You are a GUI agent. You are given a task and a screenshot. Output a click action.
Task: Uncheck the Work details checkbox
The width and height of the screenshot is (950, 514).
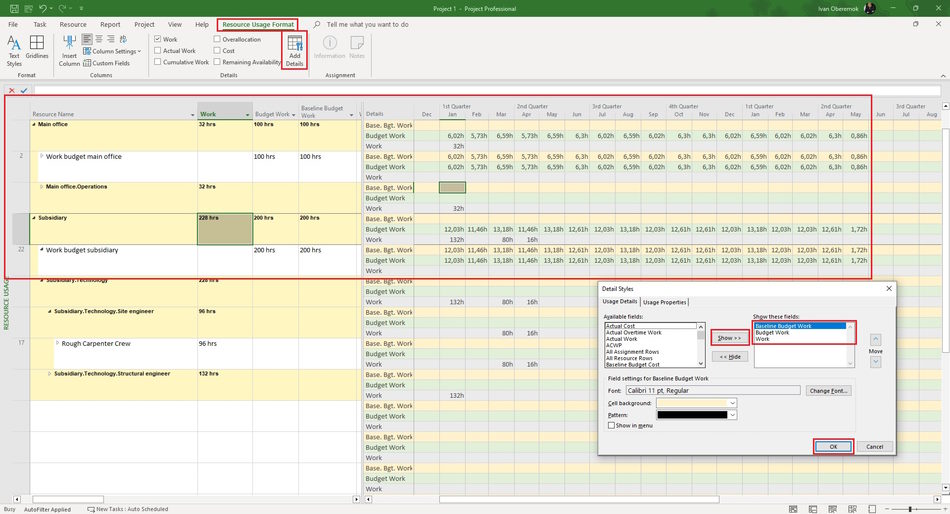[x=158, y=39]
